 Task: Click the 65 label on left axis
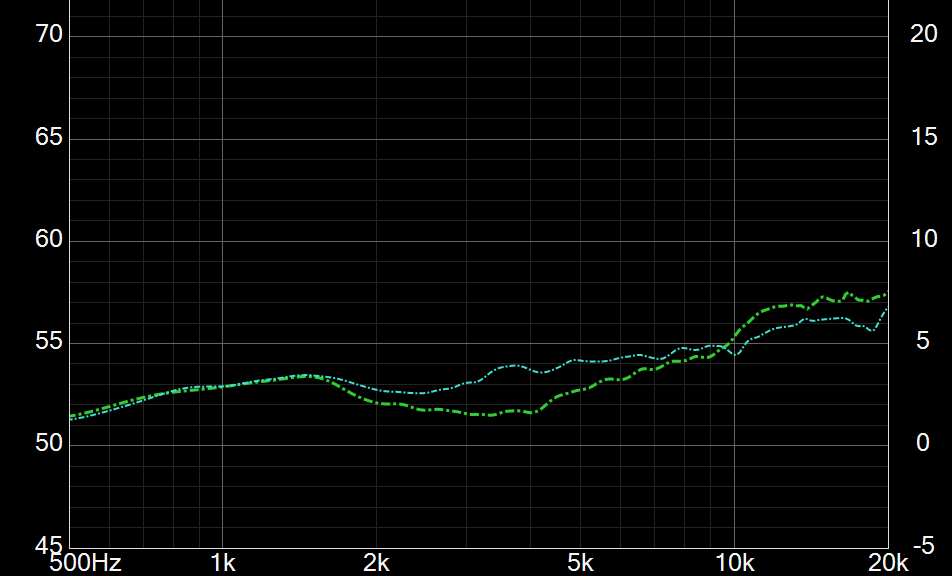49,137
